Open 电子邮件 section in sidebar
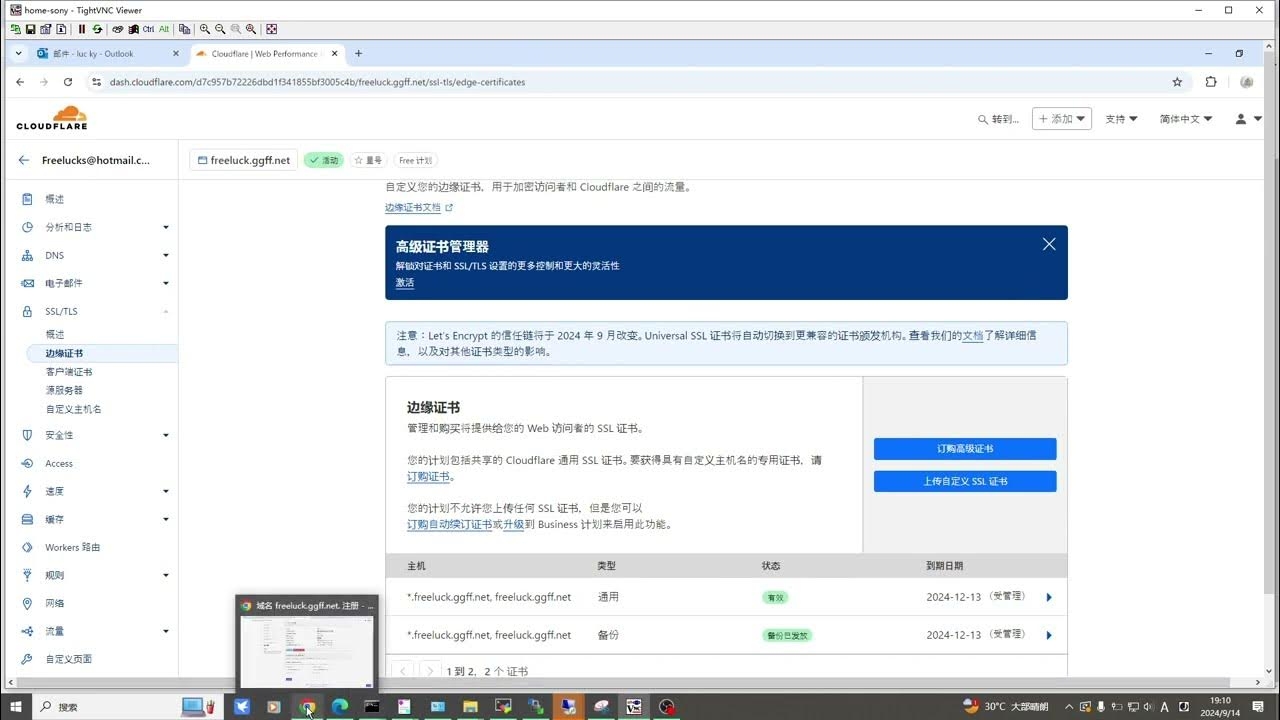 [62, 283]
